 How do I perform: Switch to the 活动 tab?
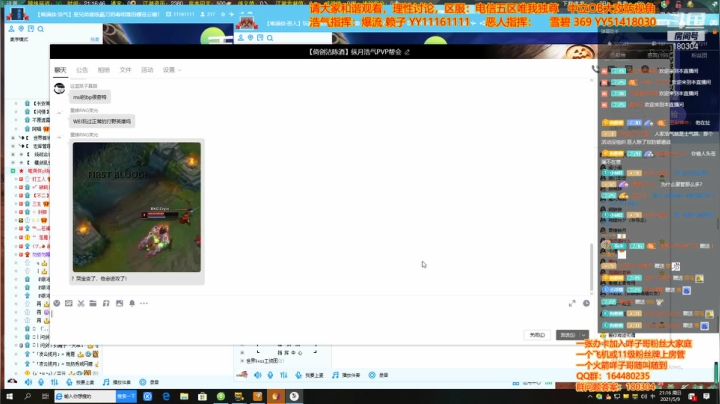click(147, 70)
